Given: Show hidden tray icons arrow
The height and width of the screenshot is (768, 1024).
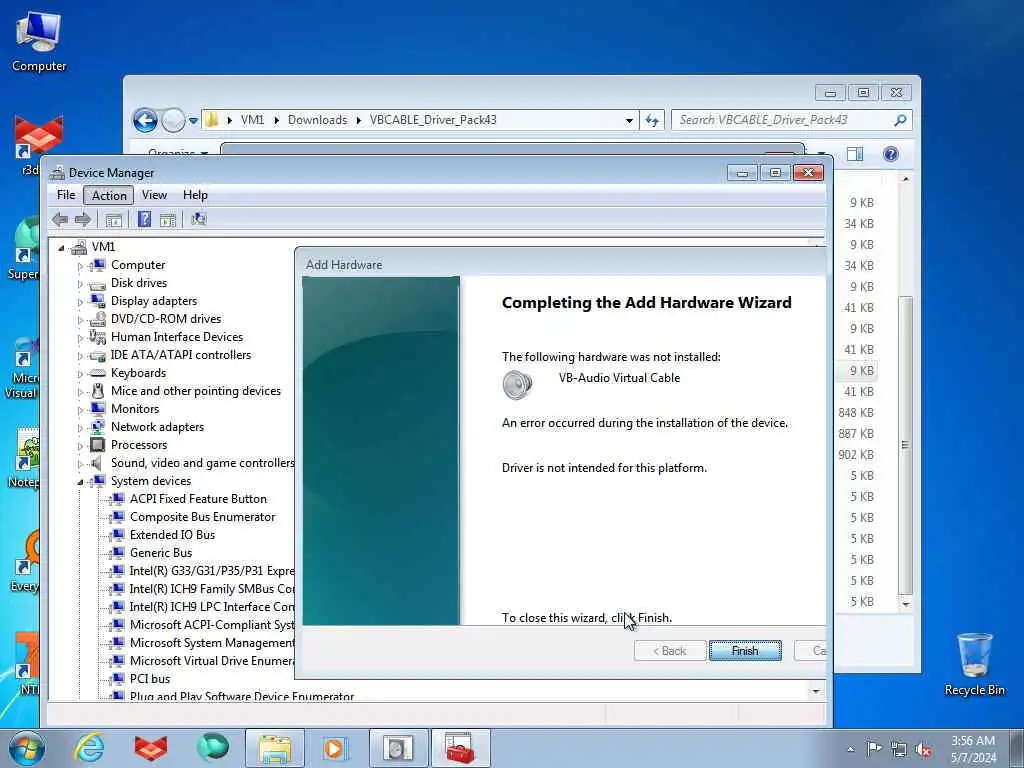Looking at the screenshot, I should point(850,750).
